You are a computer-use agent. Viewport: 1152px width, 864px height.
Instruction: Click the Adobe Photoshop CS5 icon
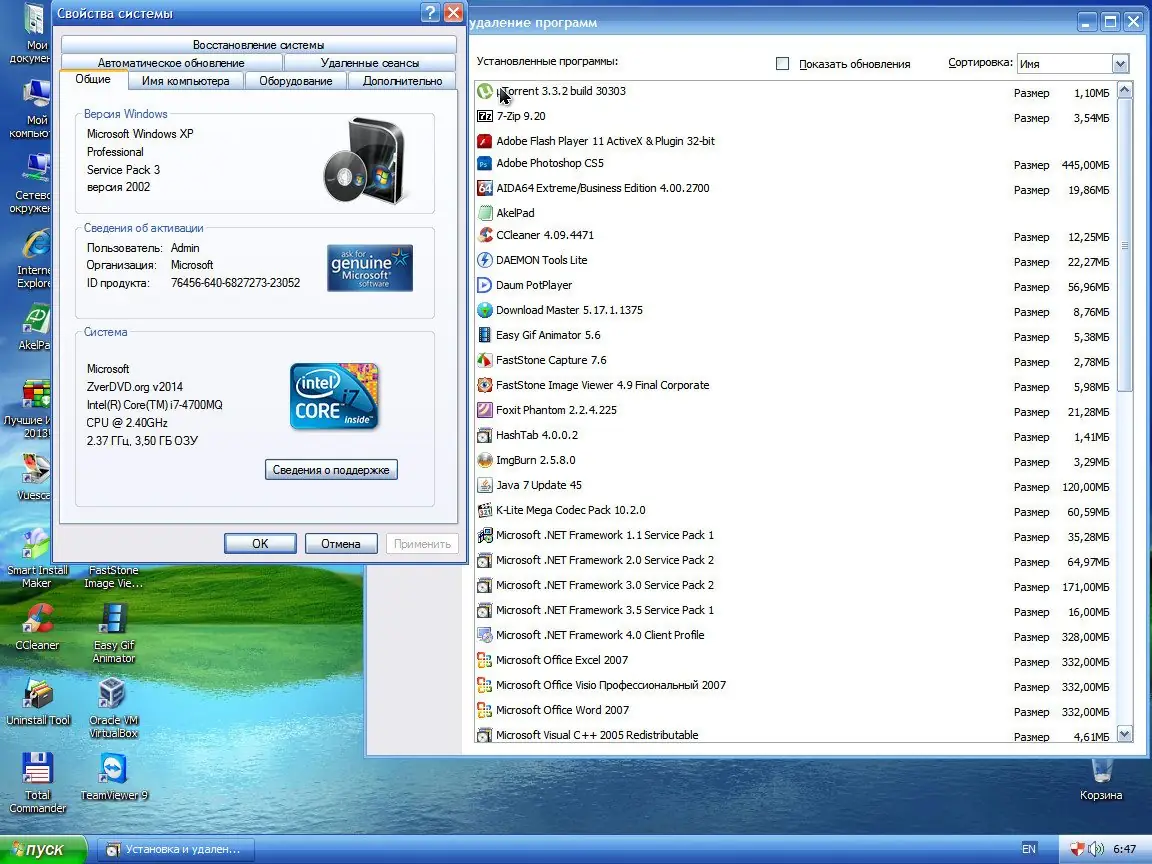click(484, 163)
